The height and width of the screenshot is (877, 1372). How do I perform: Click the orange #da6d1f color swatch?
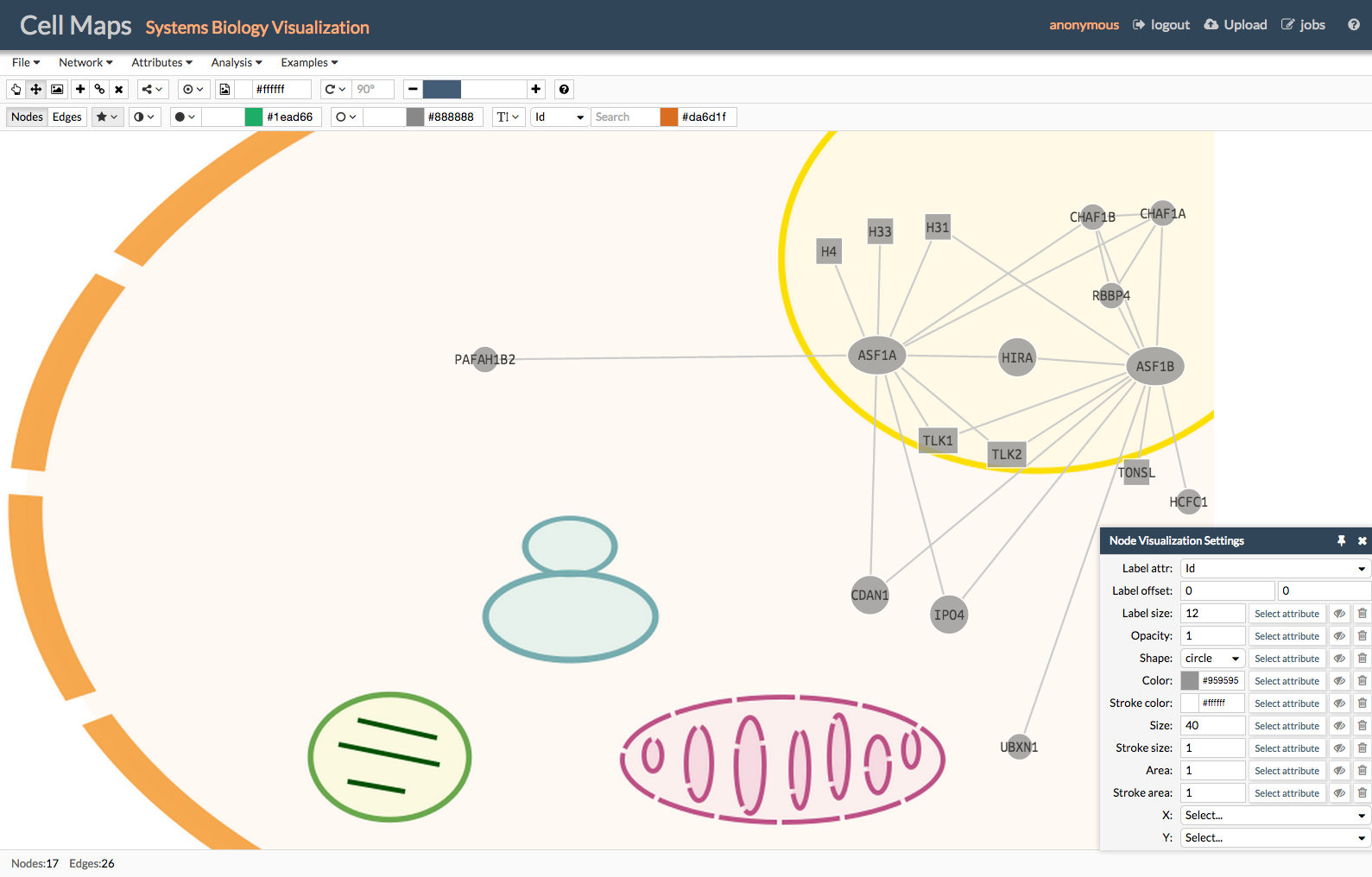click(x=669, y=117)
